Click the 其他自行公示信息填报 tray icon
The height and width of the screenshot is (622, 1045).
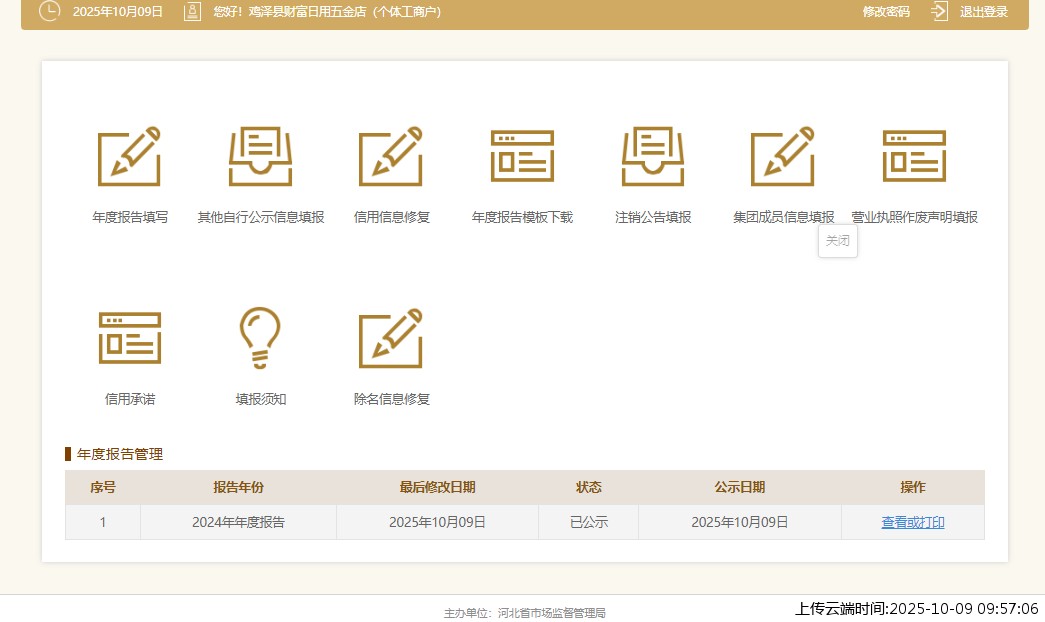click(260, 157)
